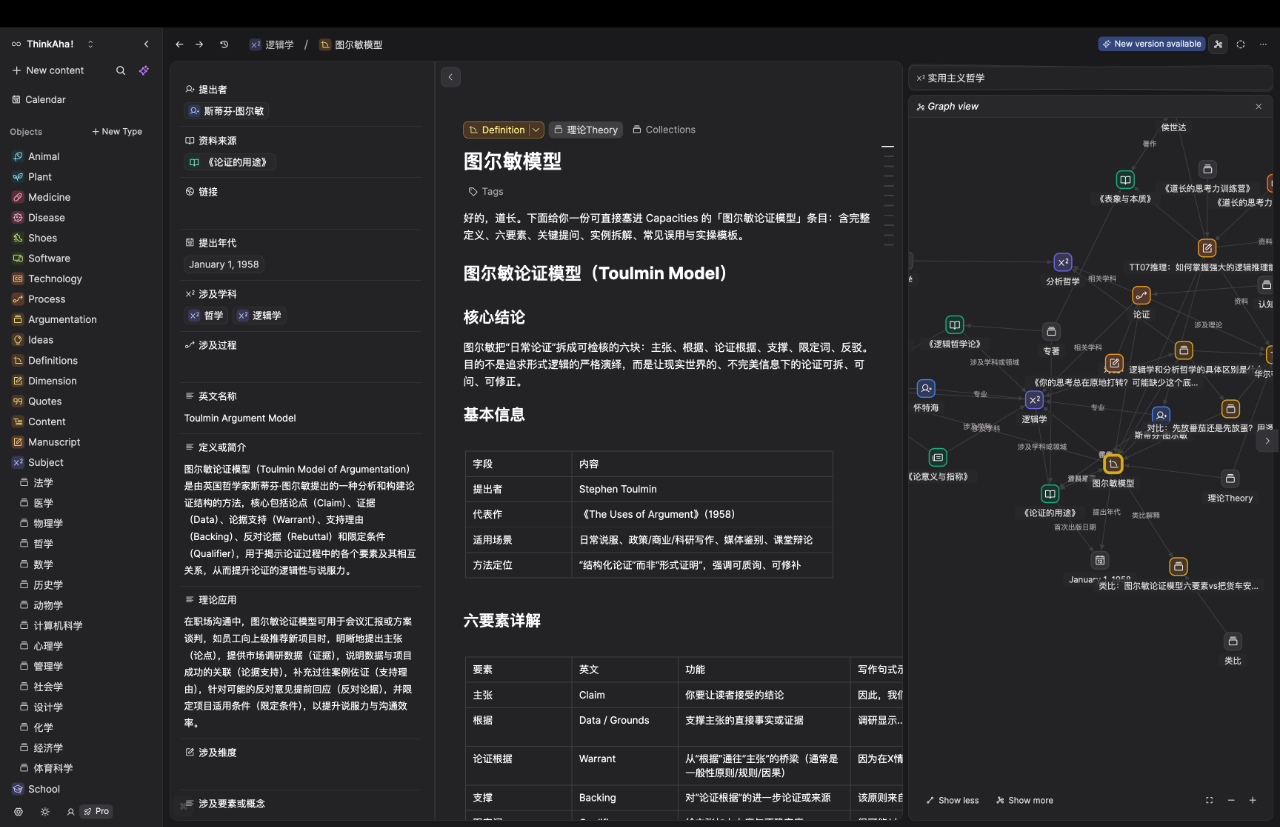Select the 理论Theory tag tab
Screen dimensions: 1280x827
585,129
